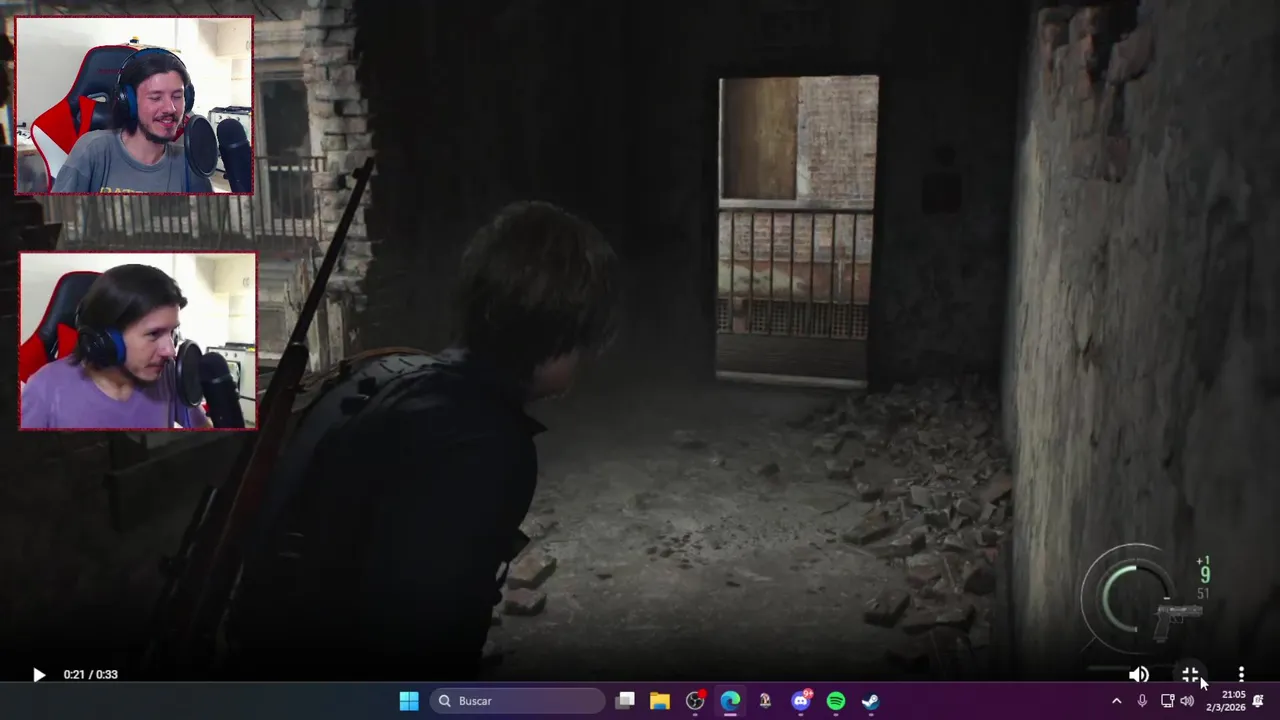Image resolution: width=1280 pixels, height=720 pixels.
Task: Open Task View from the taskbar
Action: coord(625,701)
